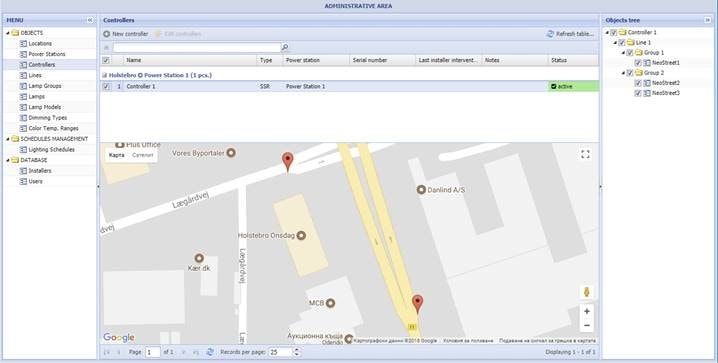
Task: Click the Google logo on the map
Action: click(x=119, y=338)
